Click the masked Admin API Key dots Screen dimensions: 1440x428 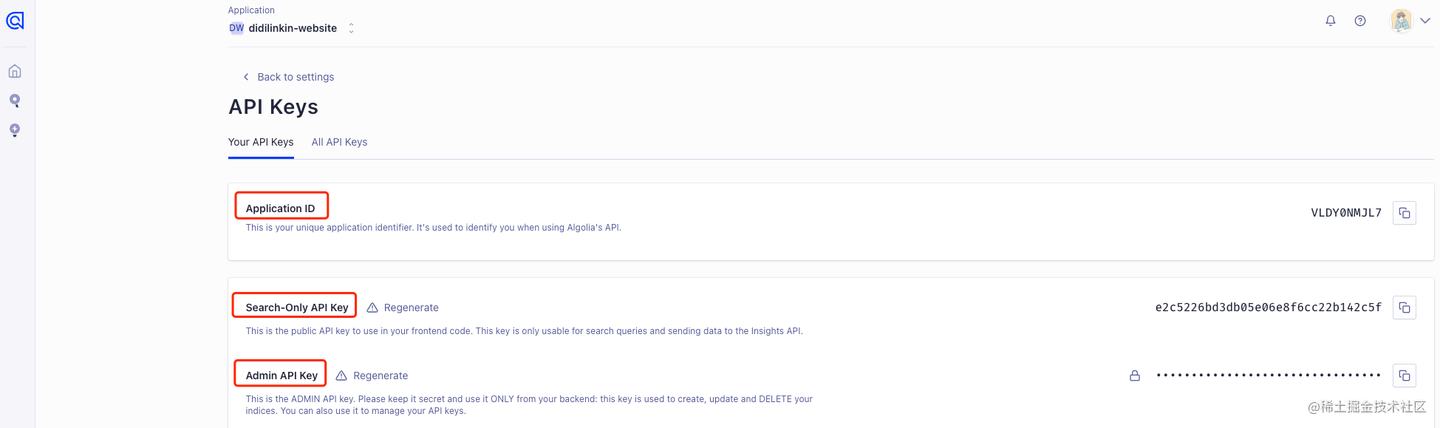pos(1268,375)
